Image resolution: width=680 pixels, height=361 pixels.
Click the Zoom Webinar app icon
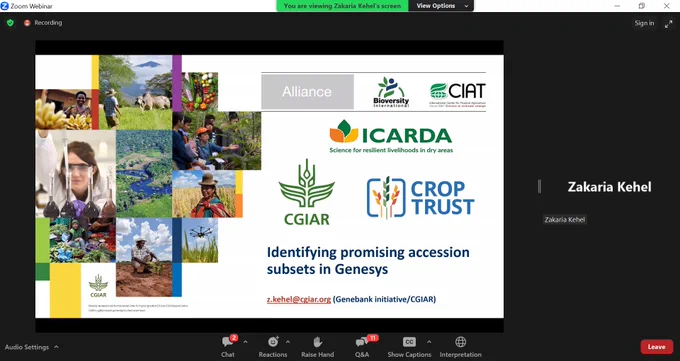(5, 6)
